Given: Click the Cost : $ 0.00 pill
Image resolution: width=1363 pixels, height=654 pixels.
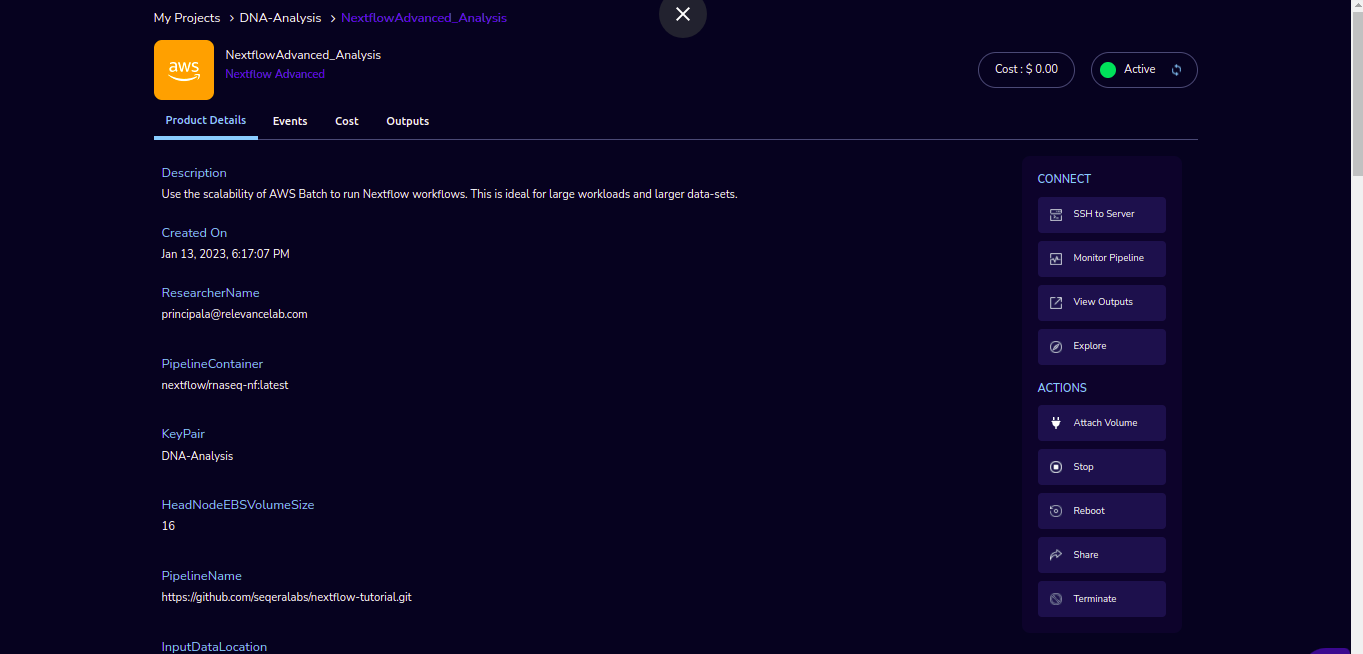Looking at the screenshot, I should 1026,70.
